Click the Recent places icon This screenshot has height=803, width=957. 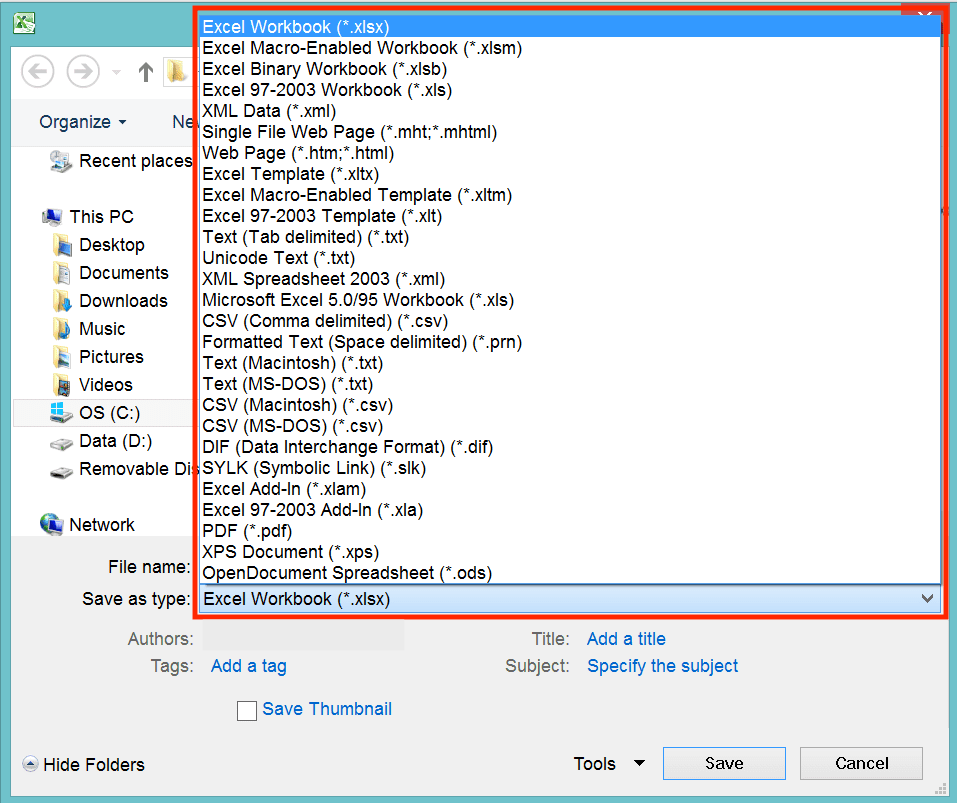click(x=60, y=161)
